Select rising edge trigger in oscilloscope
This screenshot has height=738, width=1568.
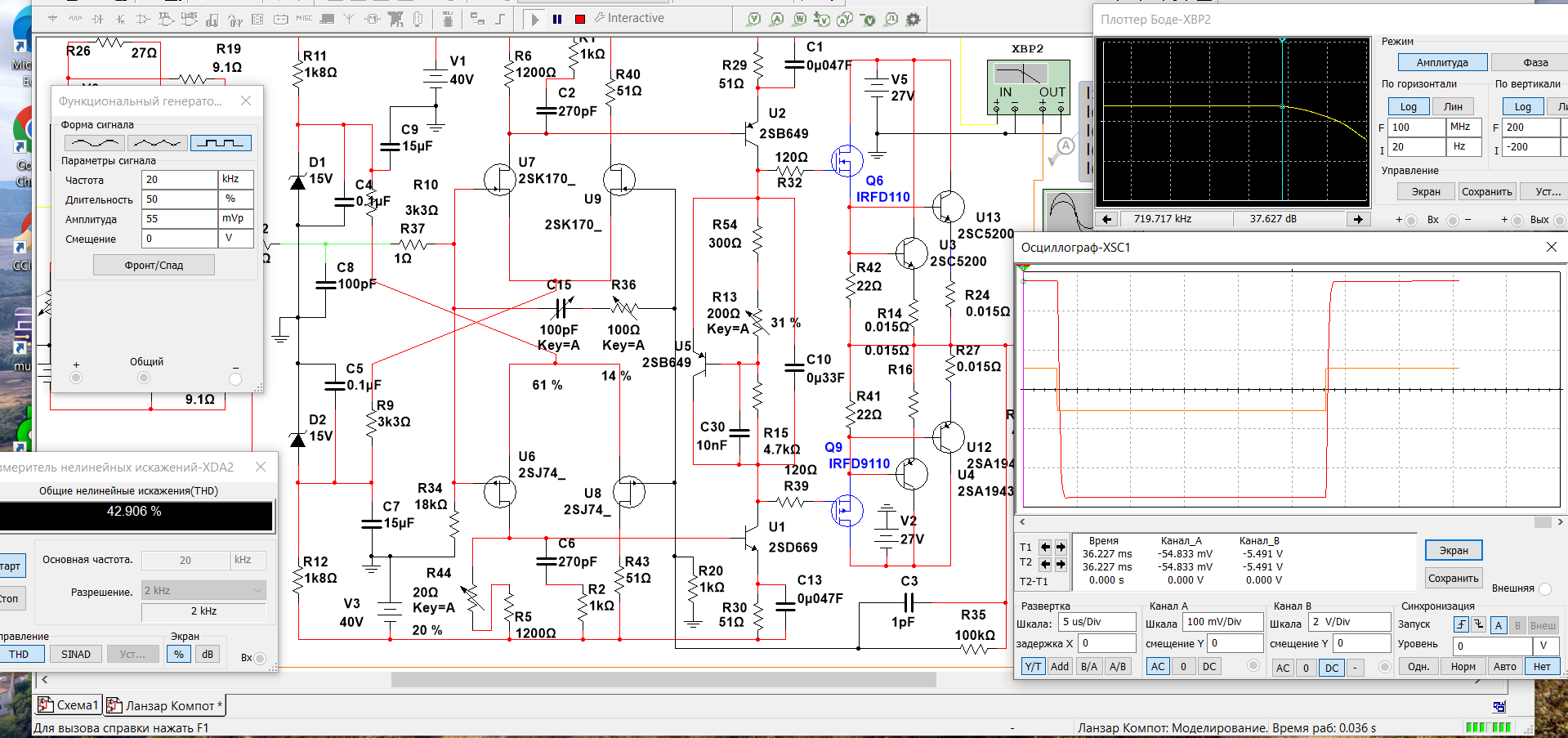click(x=1462, y=625)
